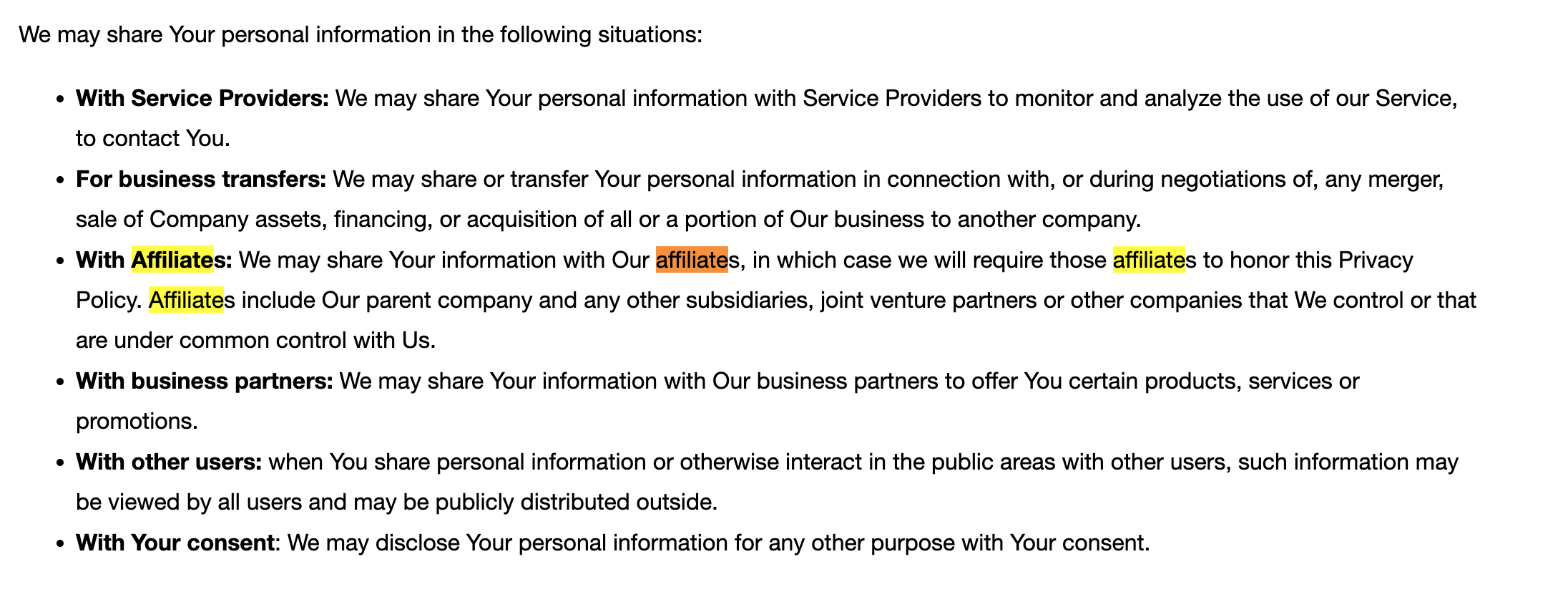Click the bullet point before 'With other users'

(x=61, y=462)
